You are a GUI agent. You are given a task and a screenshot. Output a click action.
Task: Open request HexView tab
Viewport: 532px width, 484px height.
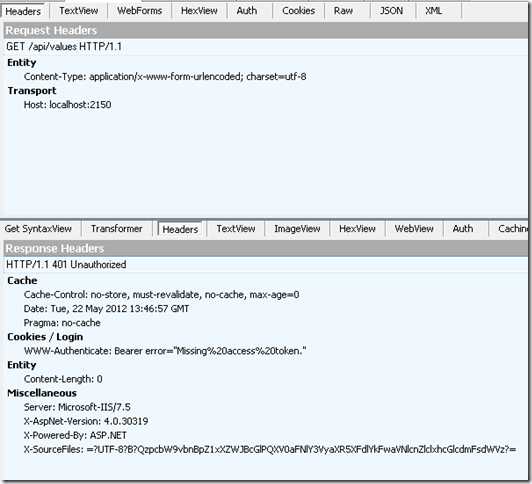(199, 11)
